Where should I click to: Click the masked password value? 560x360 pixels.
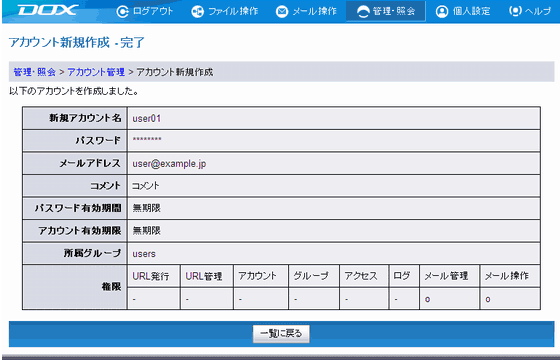point(147,140)
